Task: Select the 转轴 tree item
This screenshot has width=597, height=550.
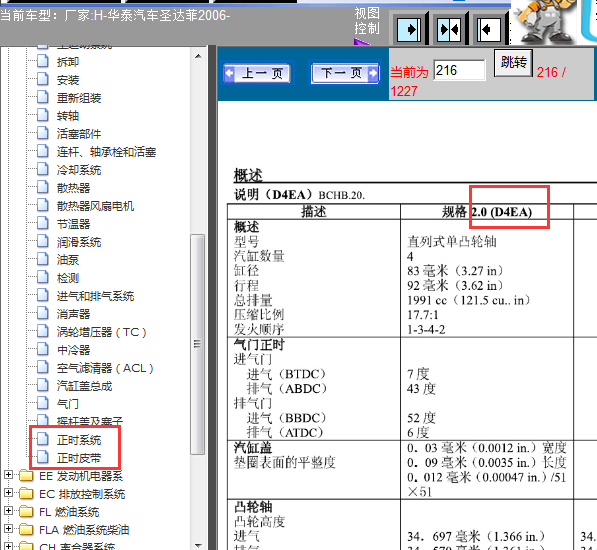Action: click(68, 116)
